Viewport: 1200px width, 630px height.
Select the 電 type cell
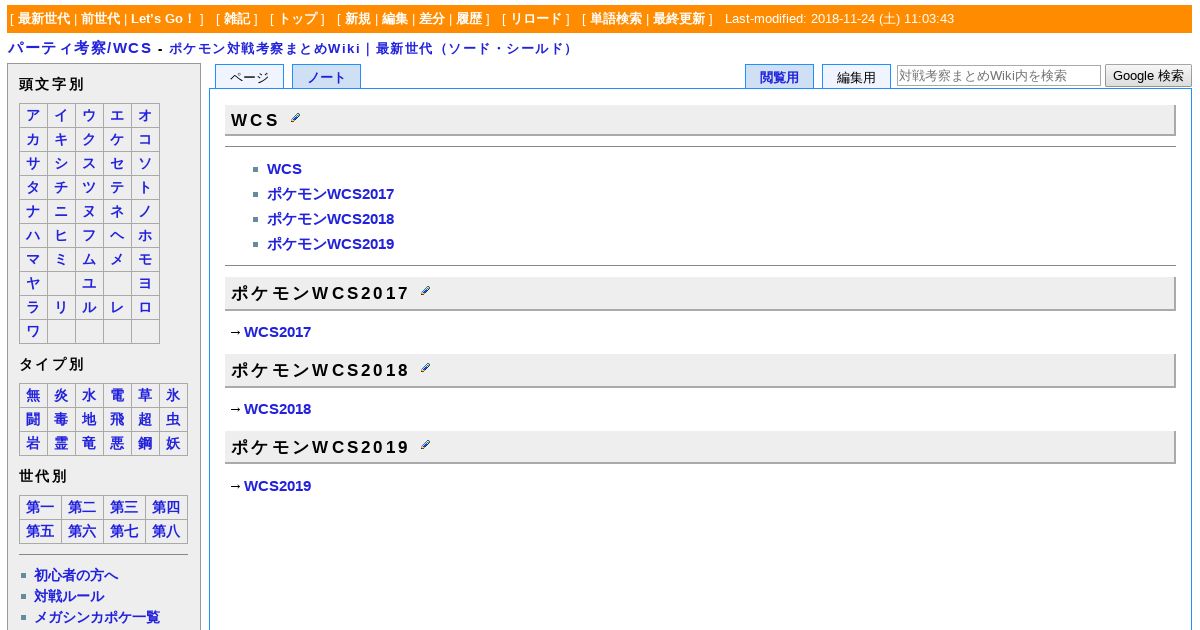[117, 396]
